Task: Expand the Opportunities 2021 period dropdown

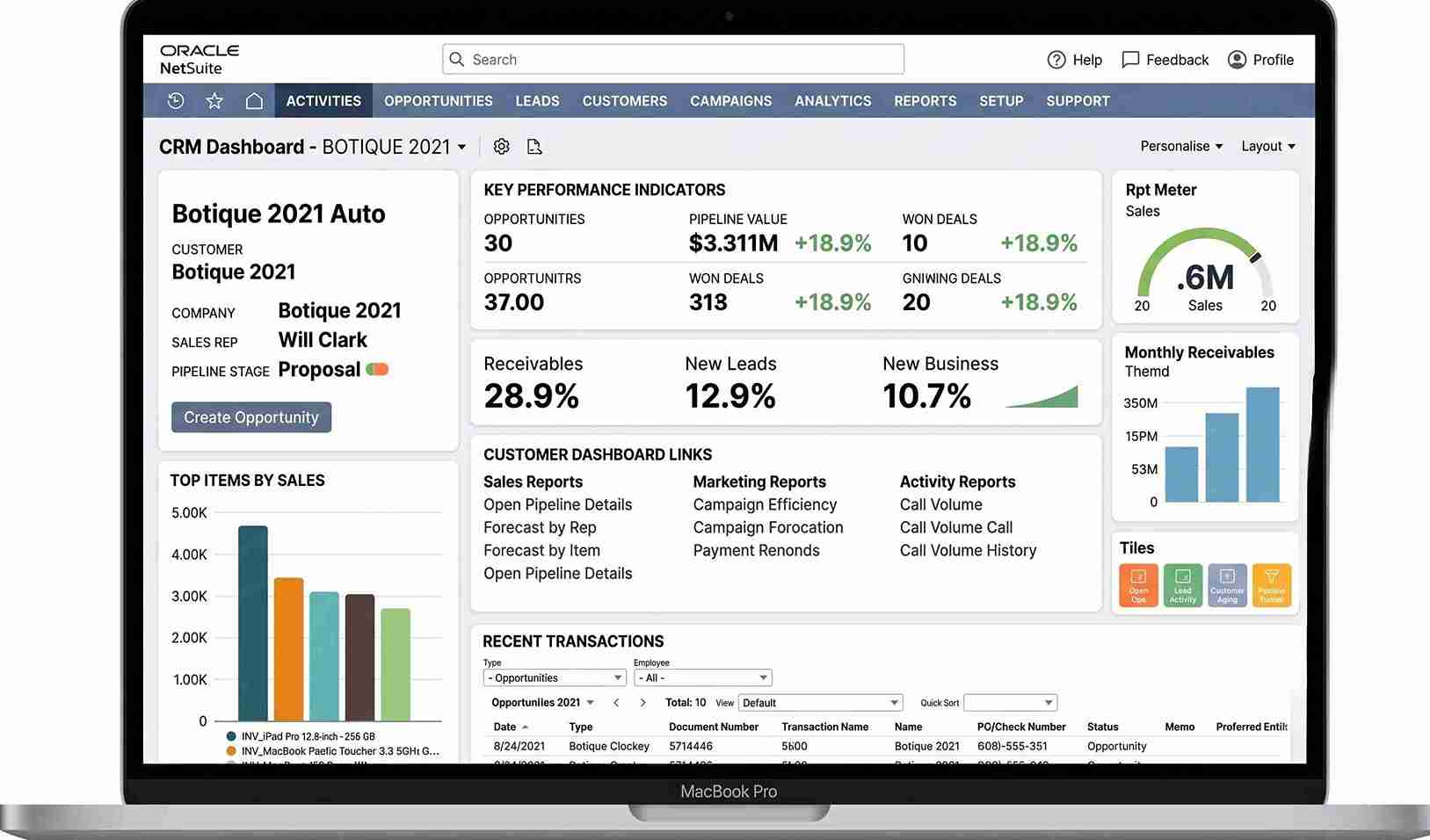Action: (x=590, y=703)
